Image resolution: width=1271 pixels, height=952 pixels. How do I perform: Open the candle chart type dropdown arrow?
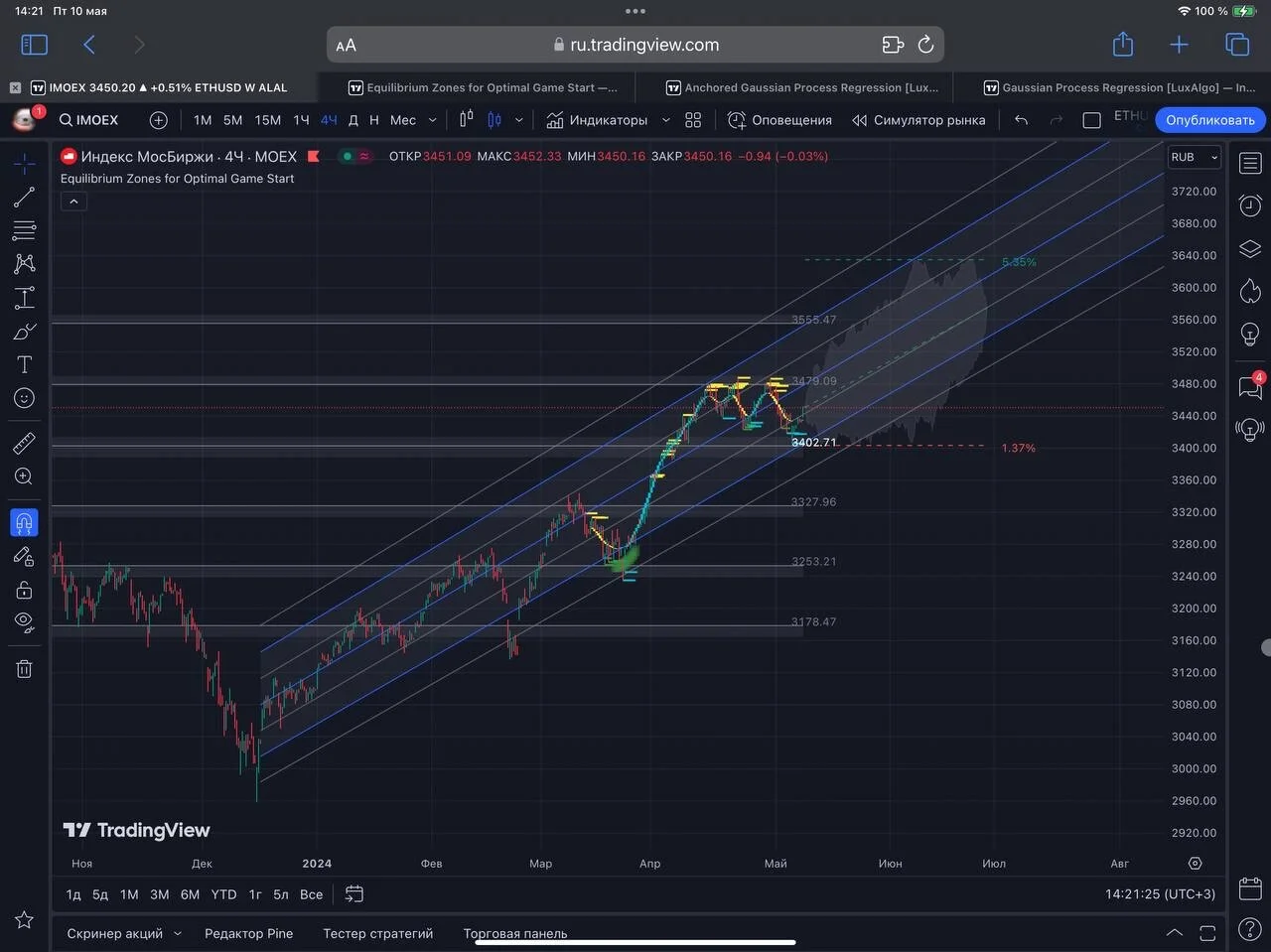tap(518, 120)
